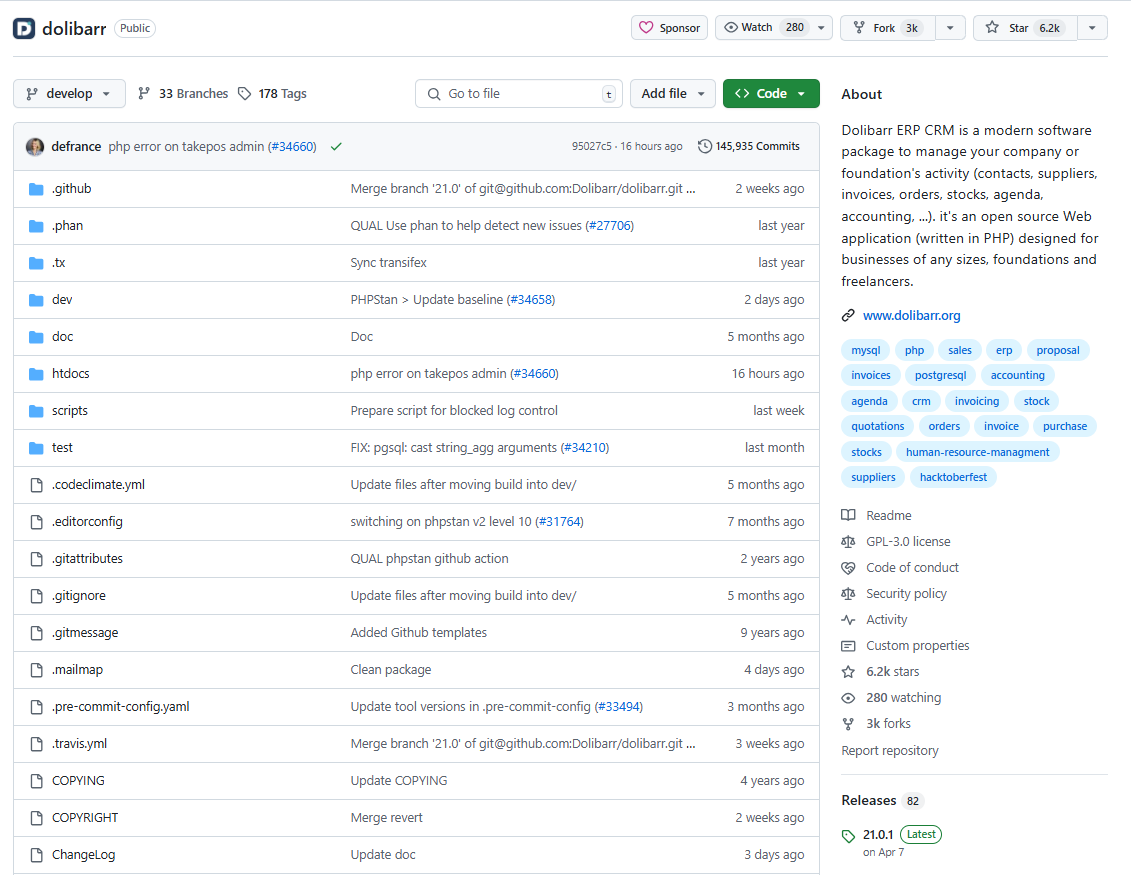Click the Activity pulse icon
The image size is (1131, 875).
point(848,620)
